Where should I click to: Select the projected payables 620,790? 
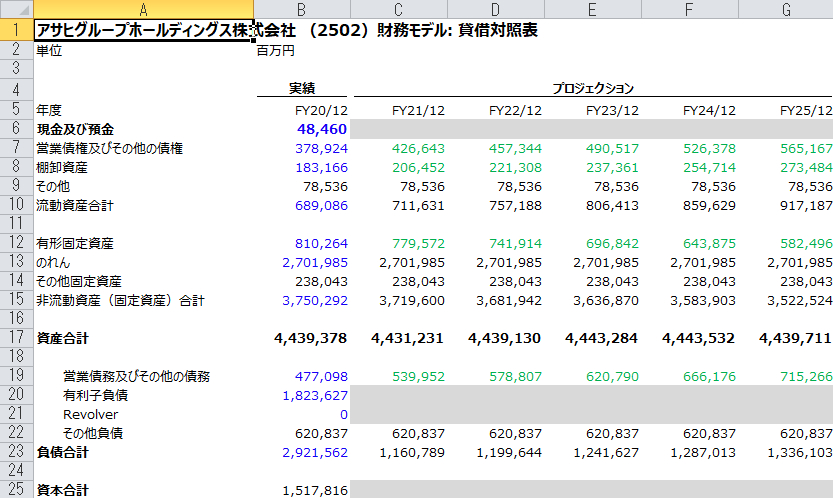click(612, 376)
